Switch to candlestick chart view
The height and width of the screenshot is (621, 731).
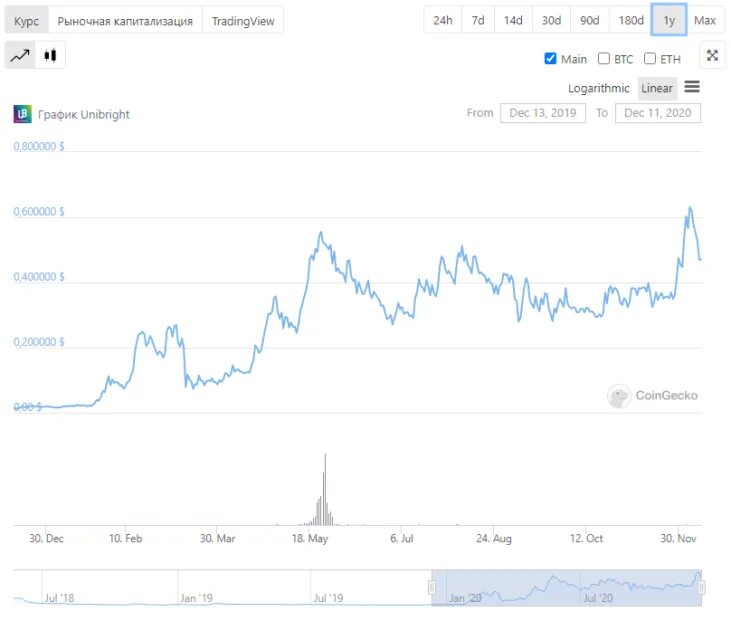[50, 55]
